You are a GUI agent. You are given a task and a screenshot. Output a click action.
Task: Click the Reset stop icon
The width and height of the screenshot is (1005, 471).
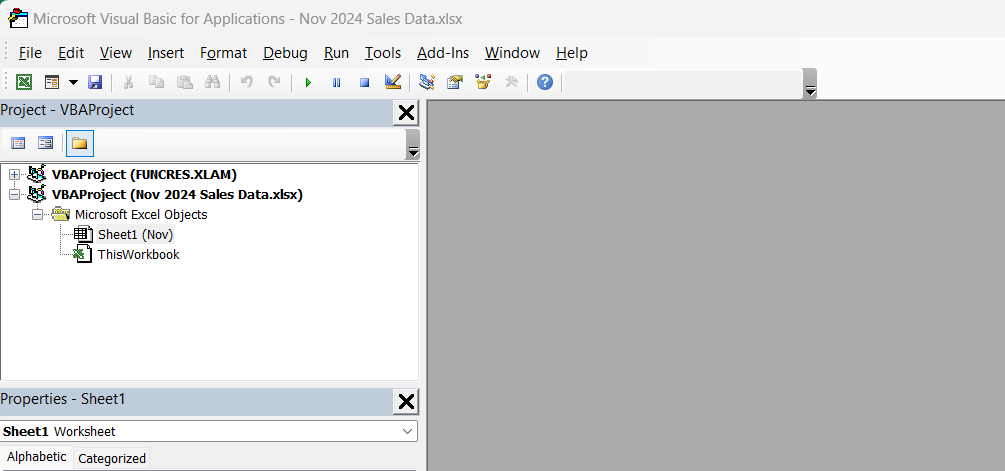pos(365,82)
